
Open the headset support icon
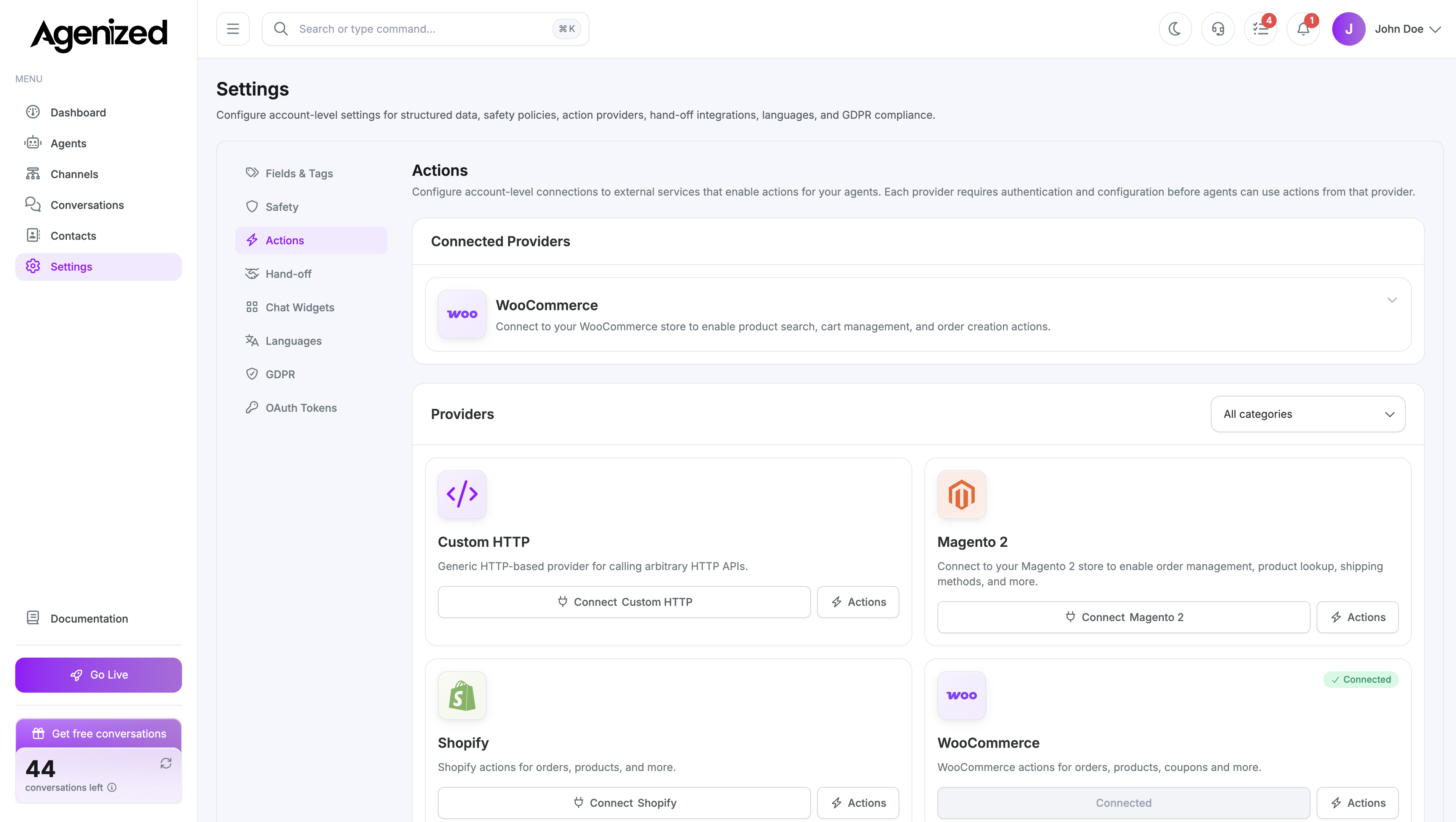(x=1218, y=28)
